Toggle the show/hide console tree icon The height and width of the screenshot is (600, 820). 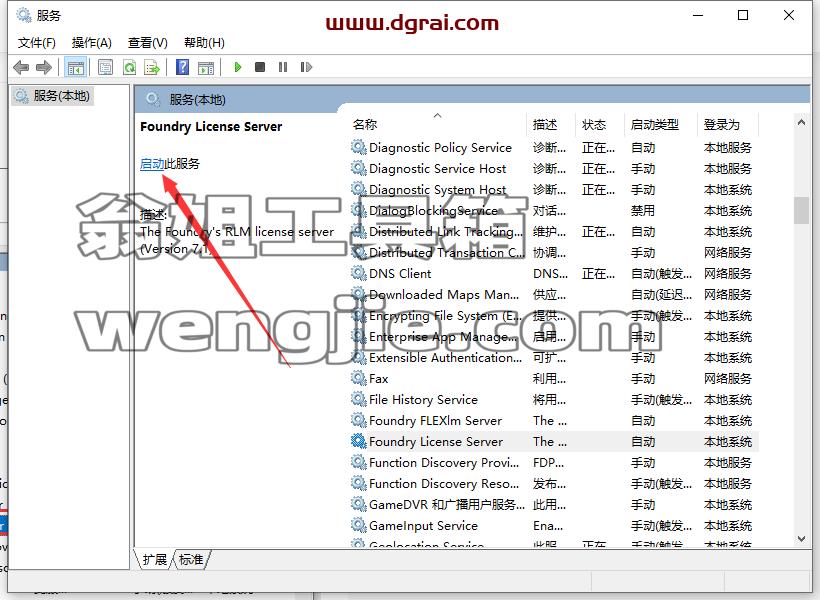click(75, 67)
